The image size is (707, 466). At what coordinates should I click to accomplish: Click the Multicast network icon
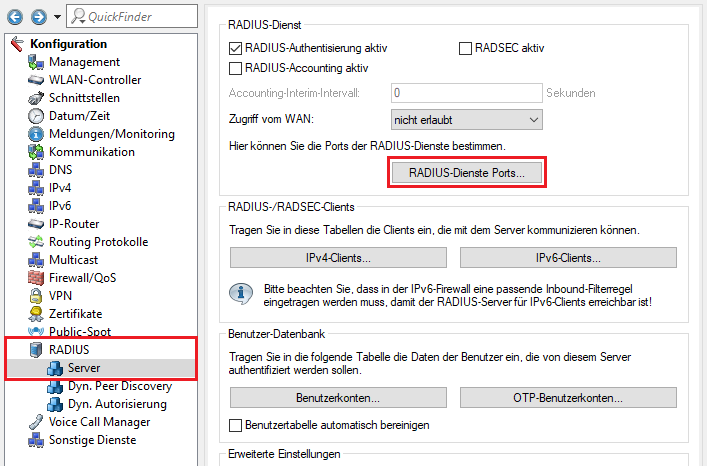36,260
